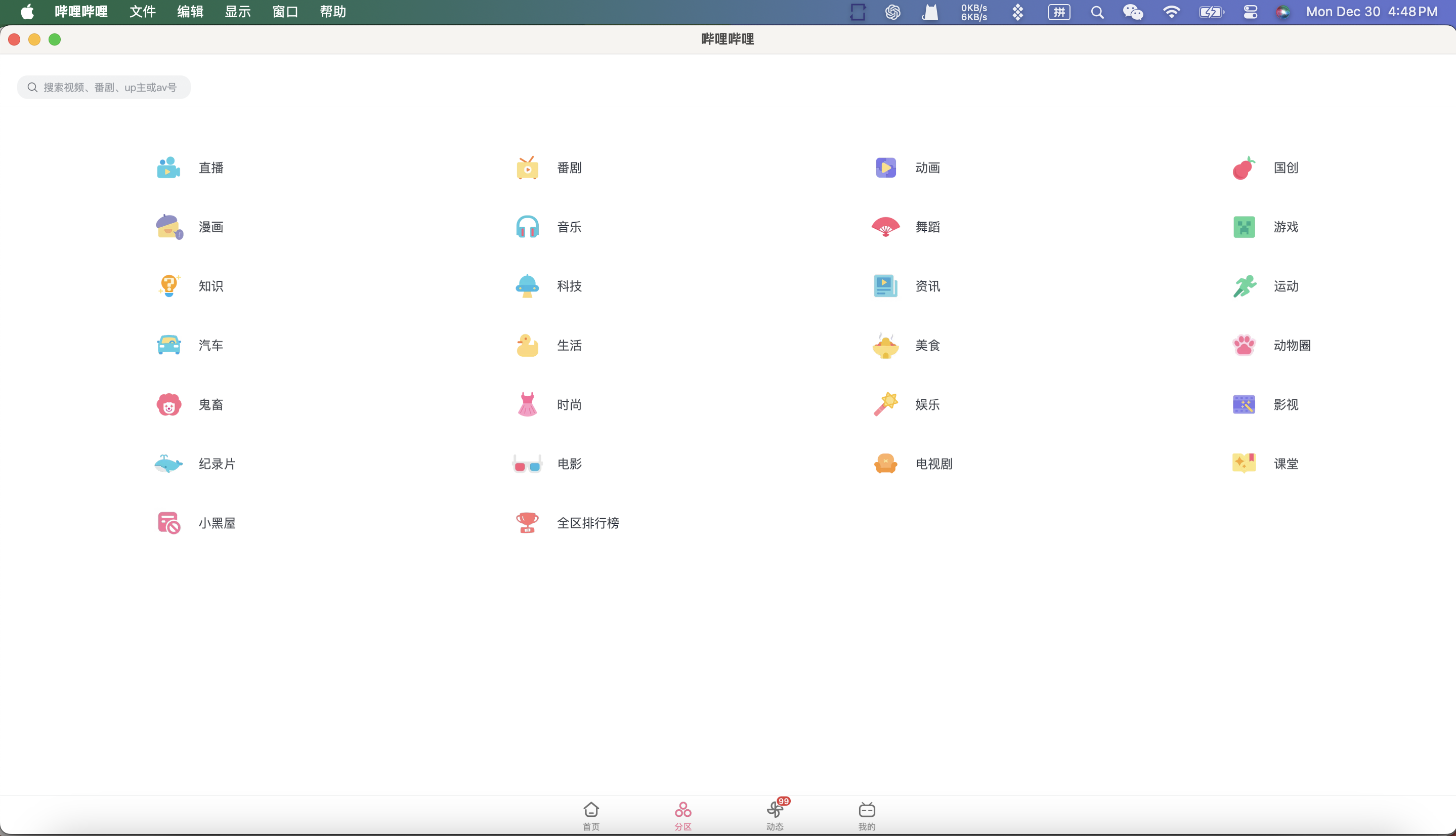Go to the 我的 profile tab

(867, 816)
